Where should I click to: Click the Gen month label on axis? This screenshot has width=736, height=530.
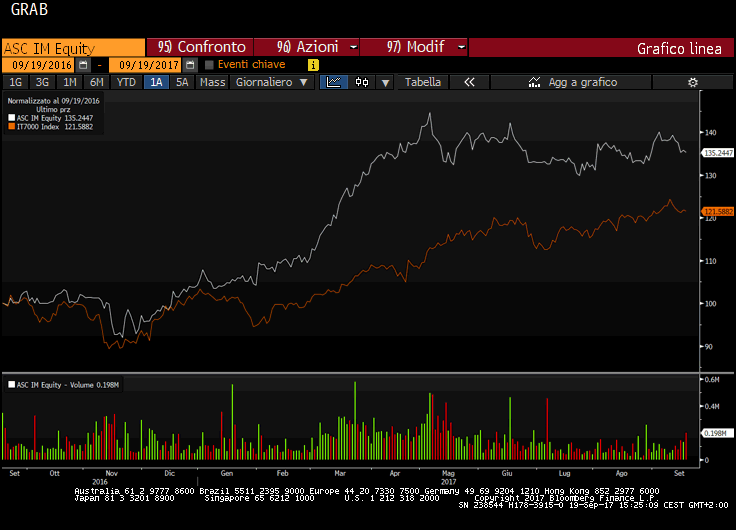tap(227, 473)
